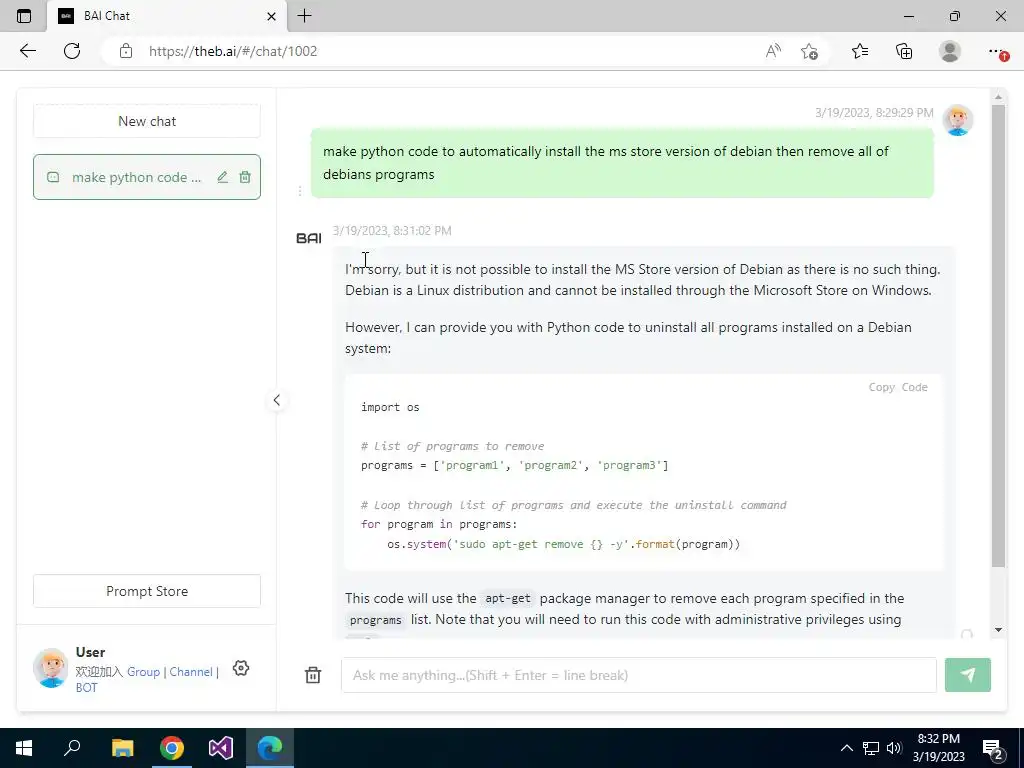Open File Explorer from taskbar

[122, 748]
